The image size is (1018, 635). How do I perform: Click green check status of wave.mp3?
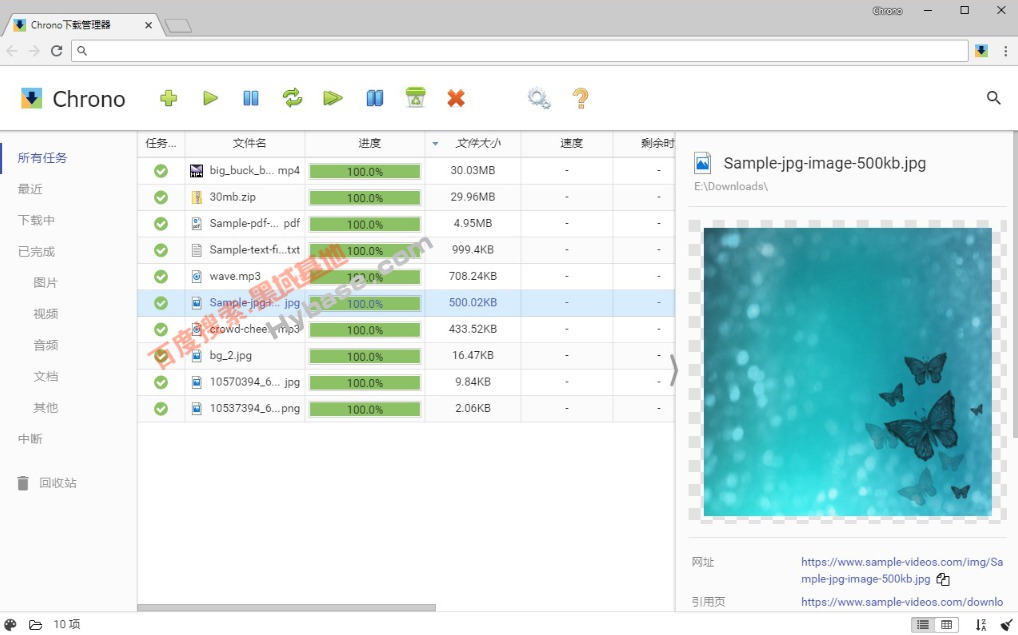161,277
